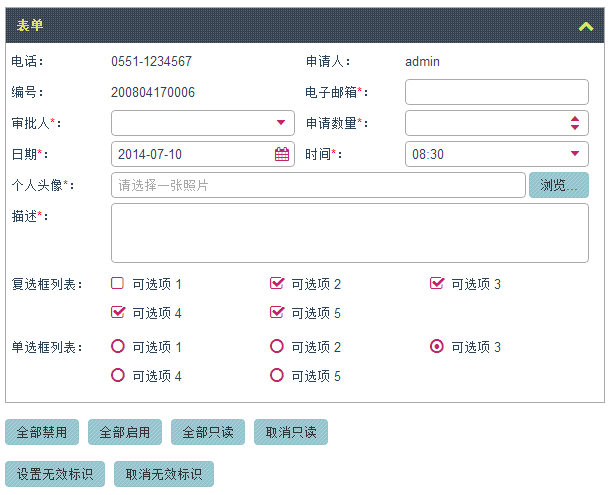Click the 设置无效标识 button

click(55, 474)
